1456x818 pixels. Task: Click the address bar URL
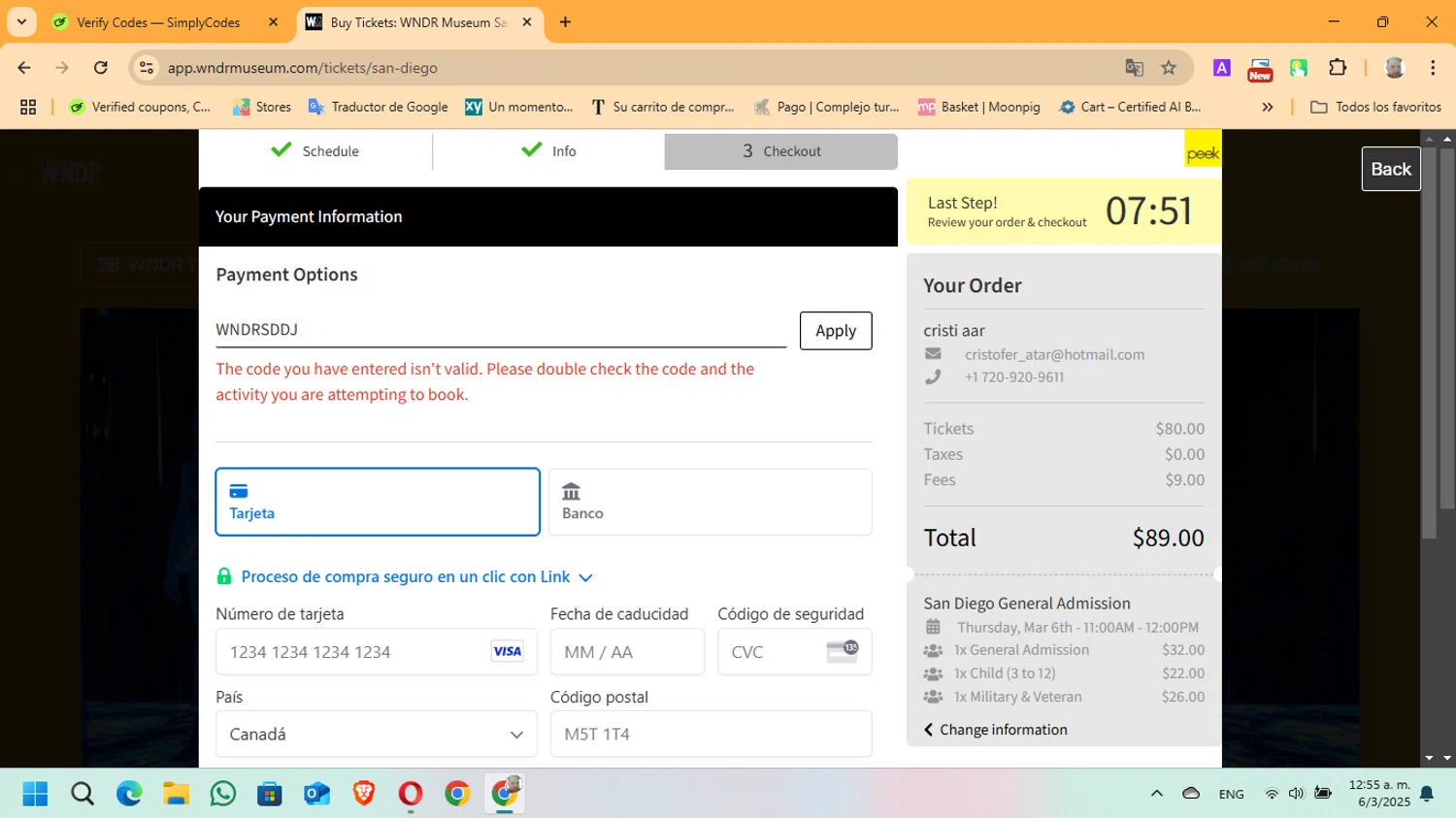(x=302, y=68)
